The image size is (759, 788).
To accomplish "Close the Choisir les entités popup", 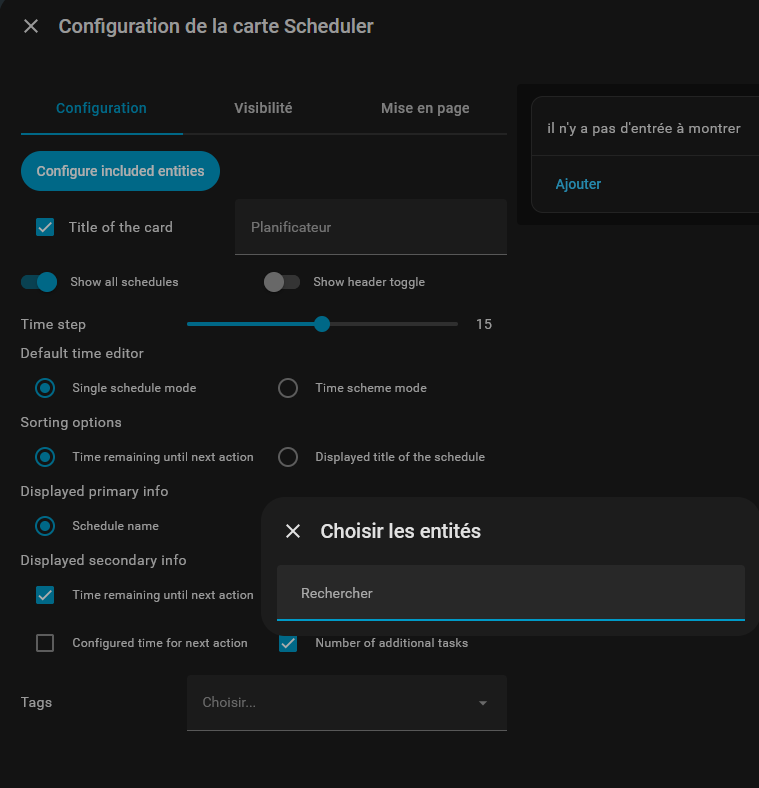I will (x=293, y=531).
